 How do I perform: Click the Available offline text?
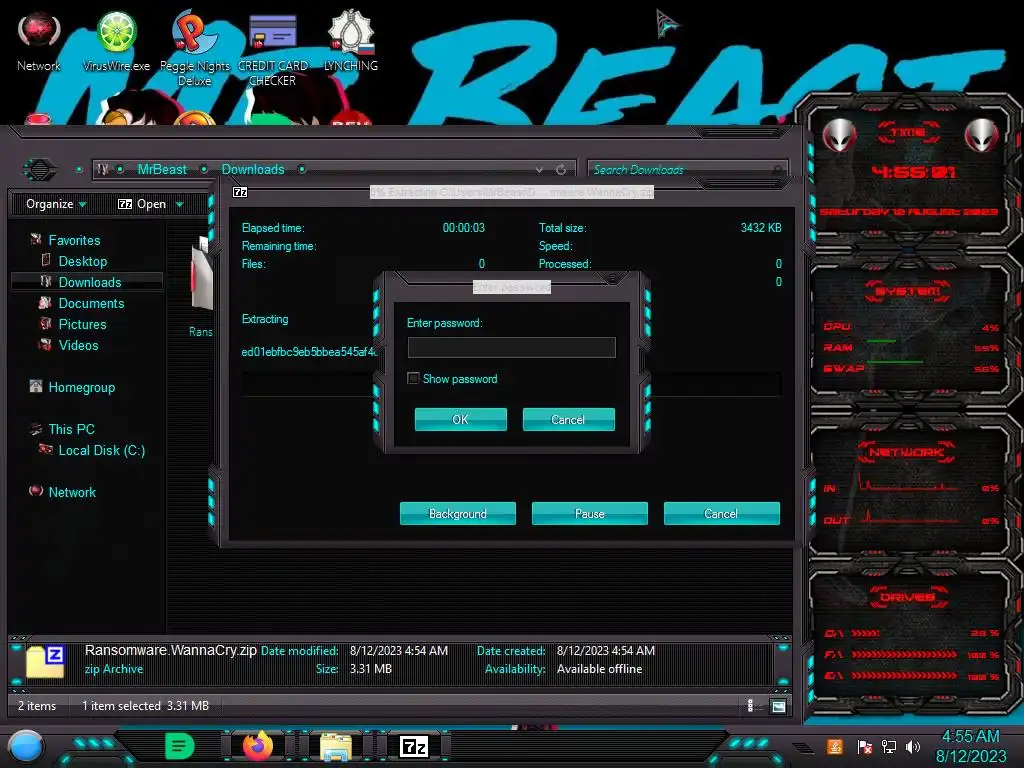(599, 669)
